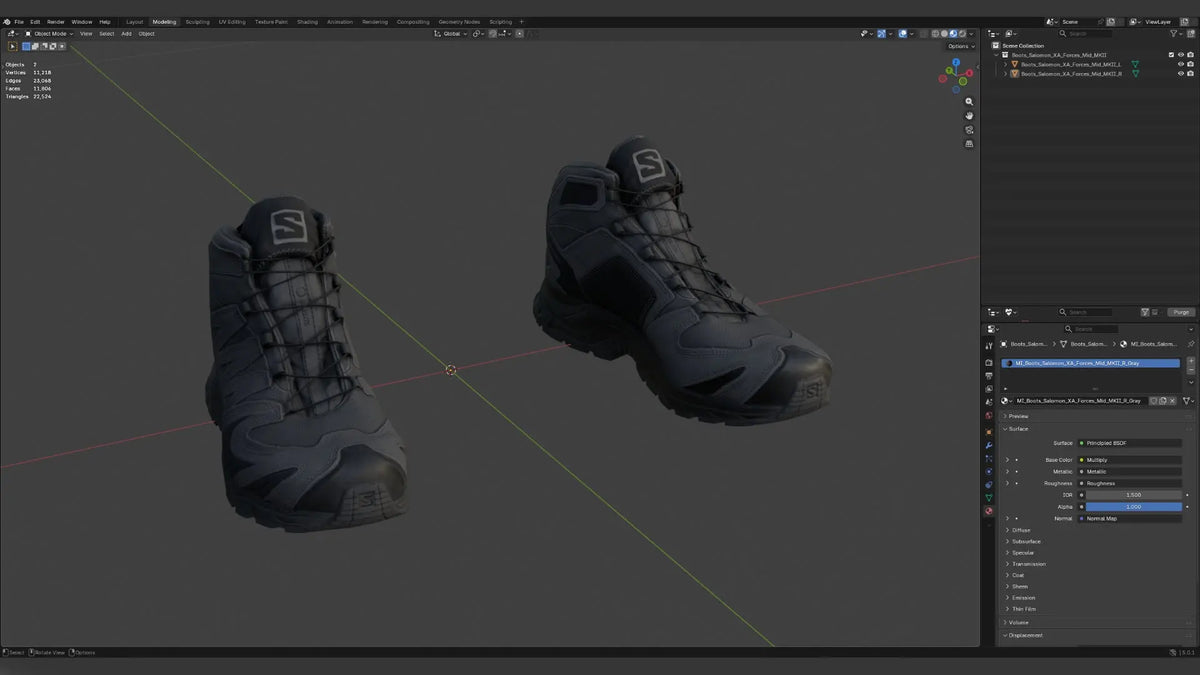Switch to the UV Editing workspace tab

232,21
